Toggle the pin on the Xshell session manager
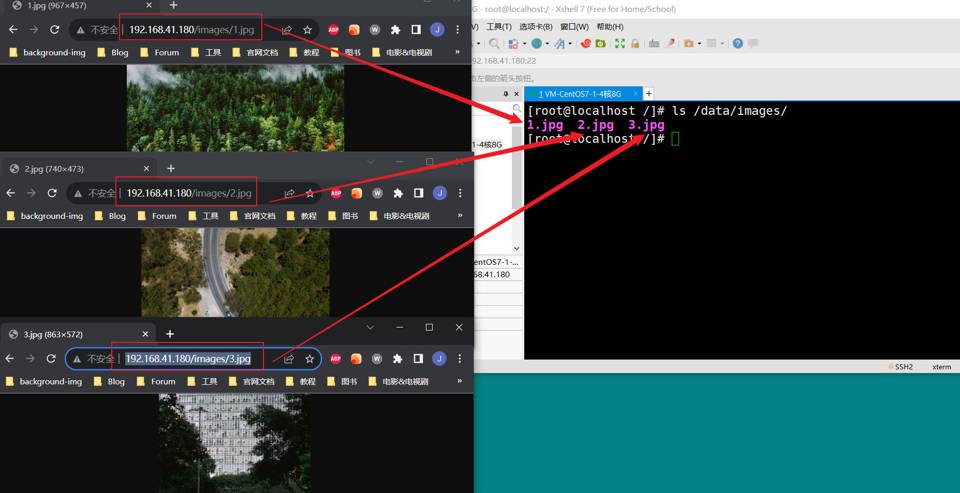 506,94
